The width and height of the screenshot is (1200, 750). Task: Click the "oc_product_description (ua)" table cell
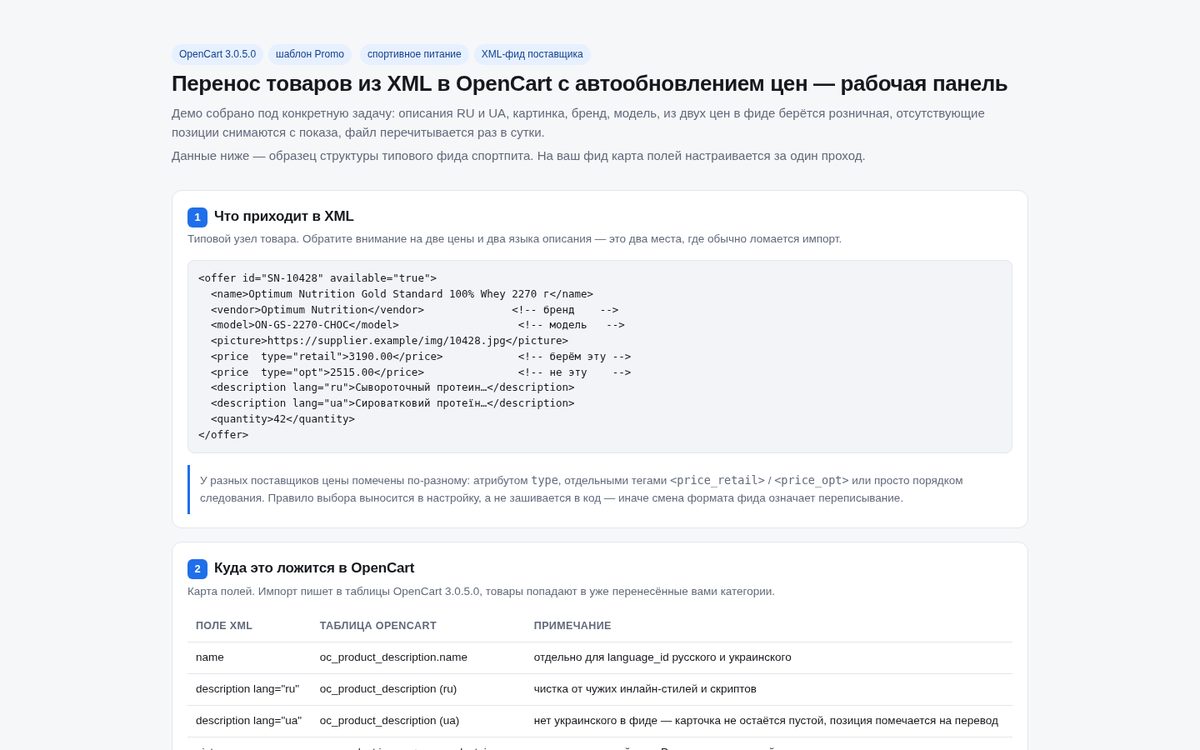(x=389, y=720)
